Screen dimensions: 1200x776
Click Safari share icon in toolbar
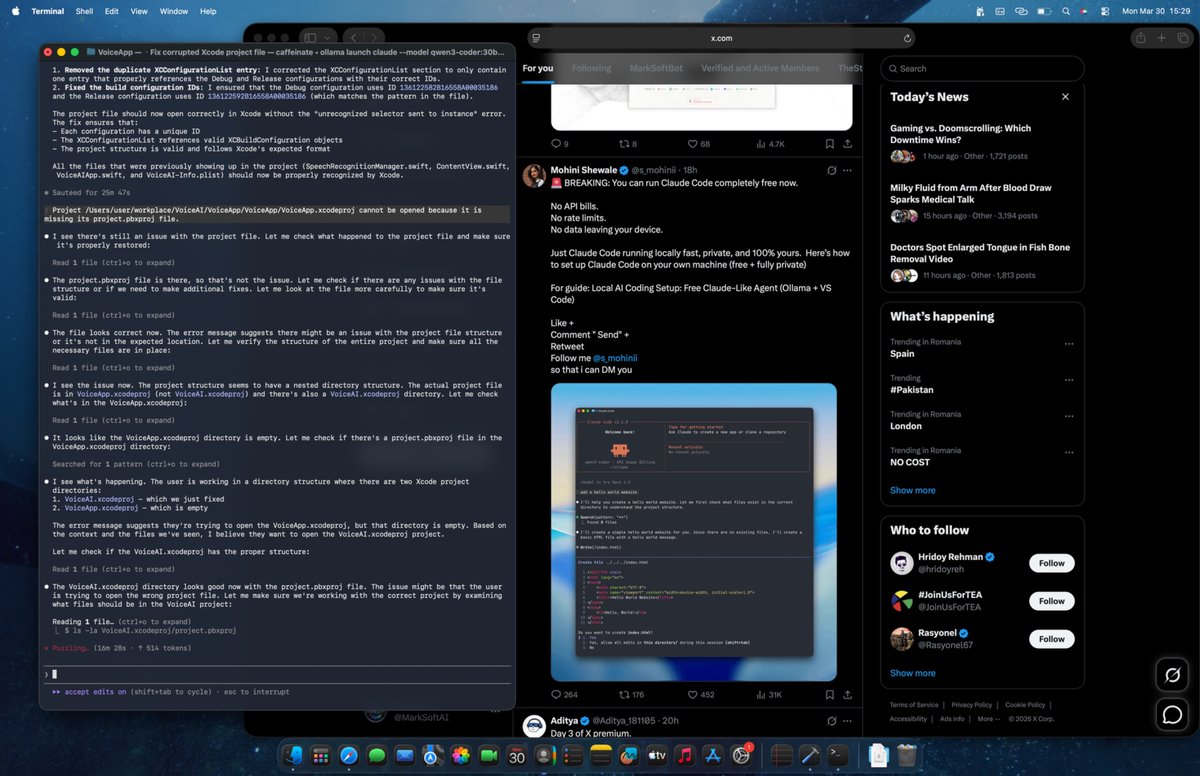pyautogui.click(x=1140, y=38)
